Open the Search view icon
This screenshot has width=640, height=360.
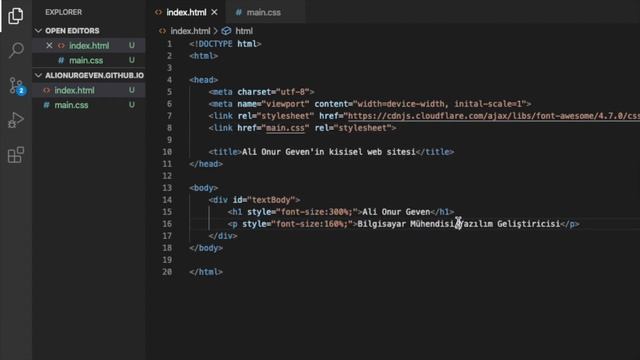click(x=16, y=50)
